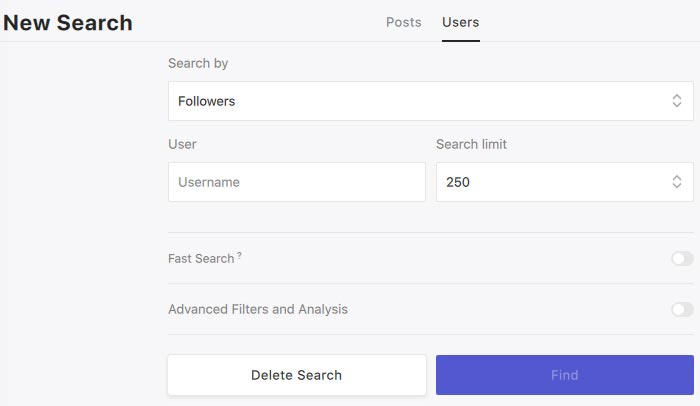The image size is (700, 406).
Task: Start the search with the Find button
Action: [565, 375]
